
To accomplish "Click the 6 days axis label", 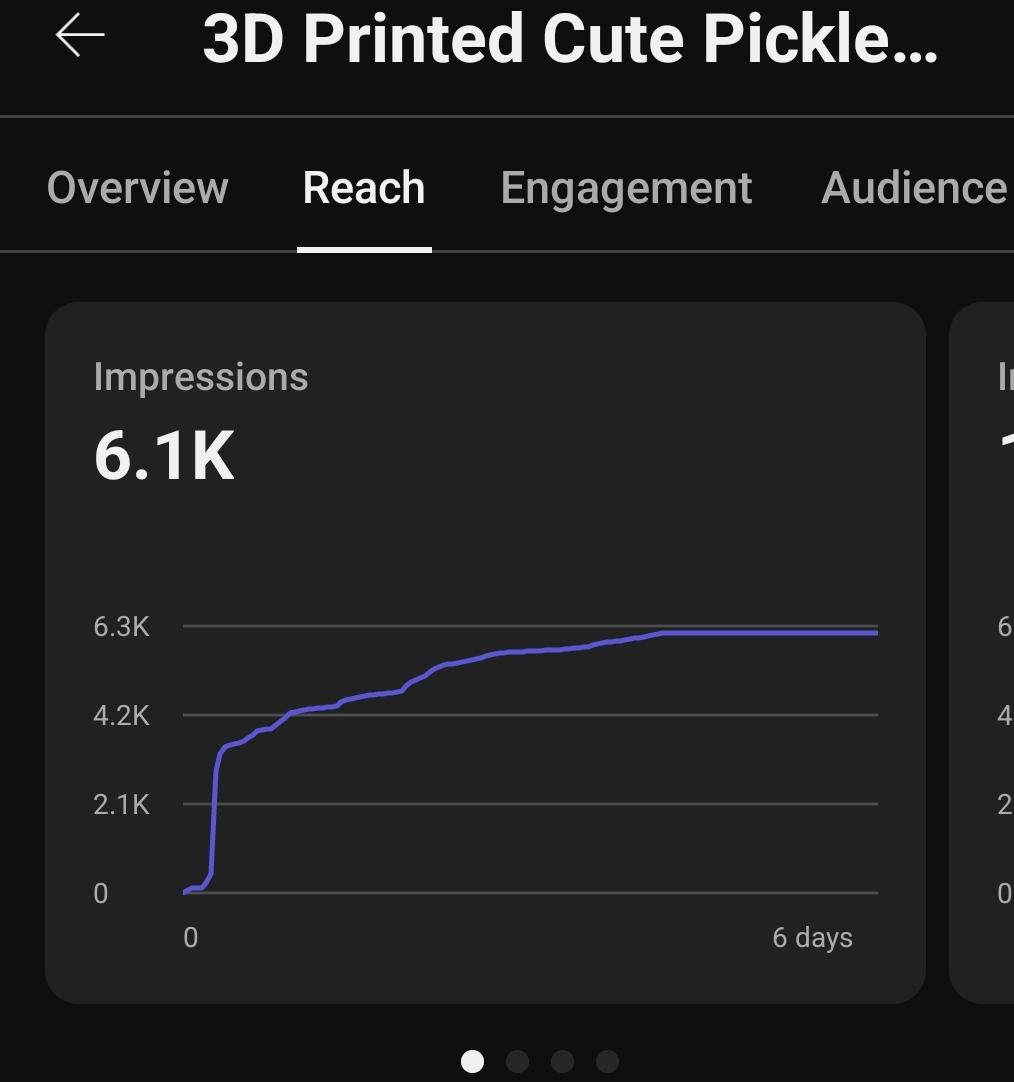I will [812, 938].
